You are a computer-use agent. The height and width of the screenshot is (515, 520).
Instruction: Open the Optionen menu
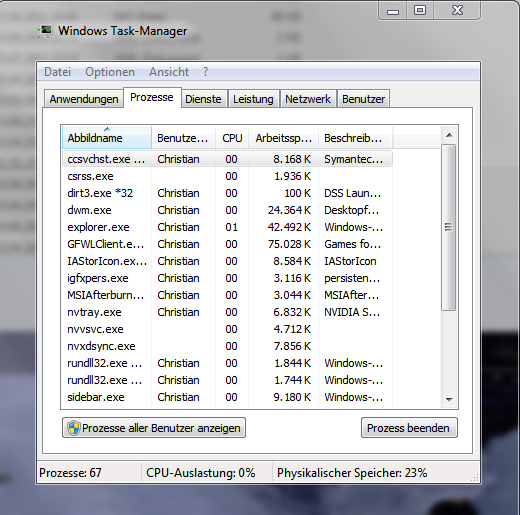coord(110,72)
